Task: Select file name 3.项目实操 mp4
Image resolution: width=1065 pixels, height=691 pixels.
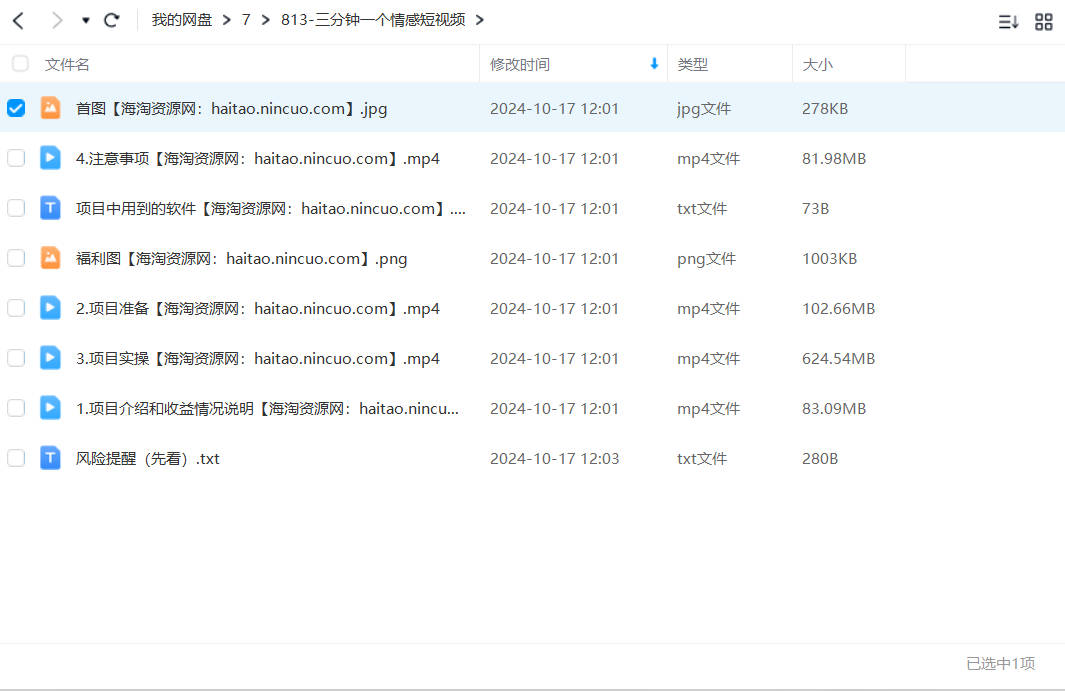Action: [x=257, y=359]
